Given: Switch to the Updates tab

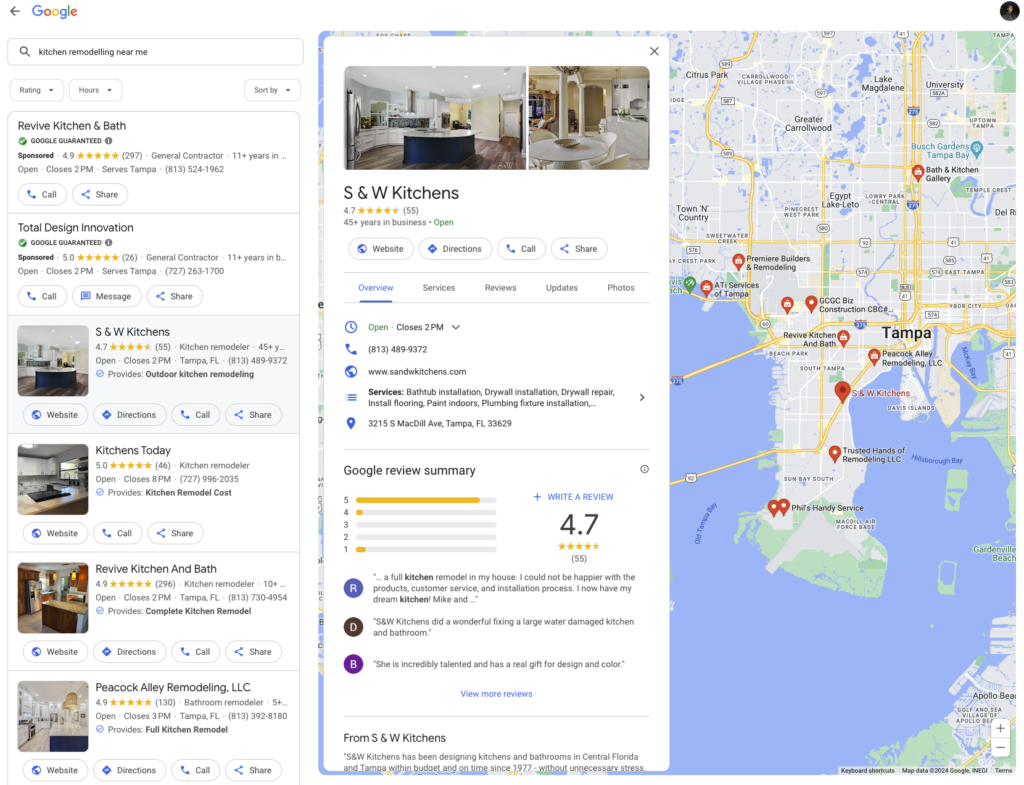Looking at the screenshot, I should [562, 288].
